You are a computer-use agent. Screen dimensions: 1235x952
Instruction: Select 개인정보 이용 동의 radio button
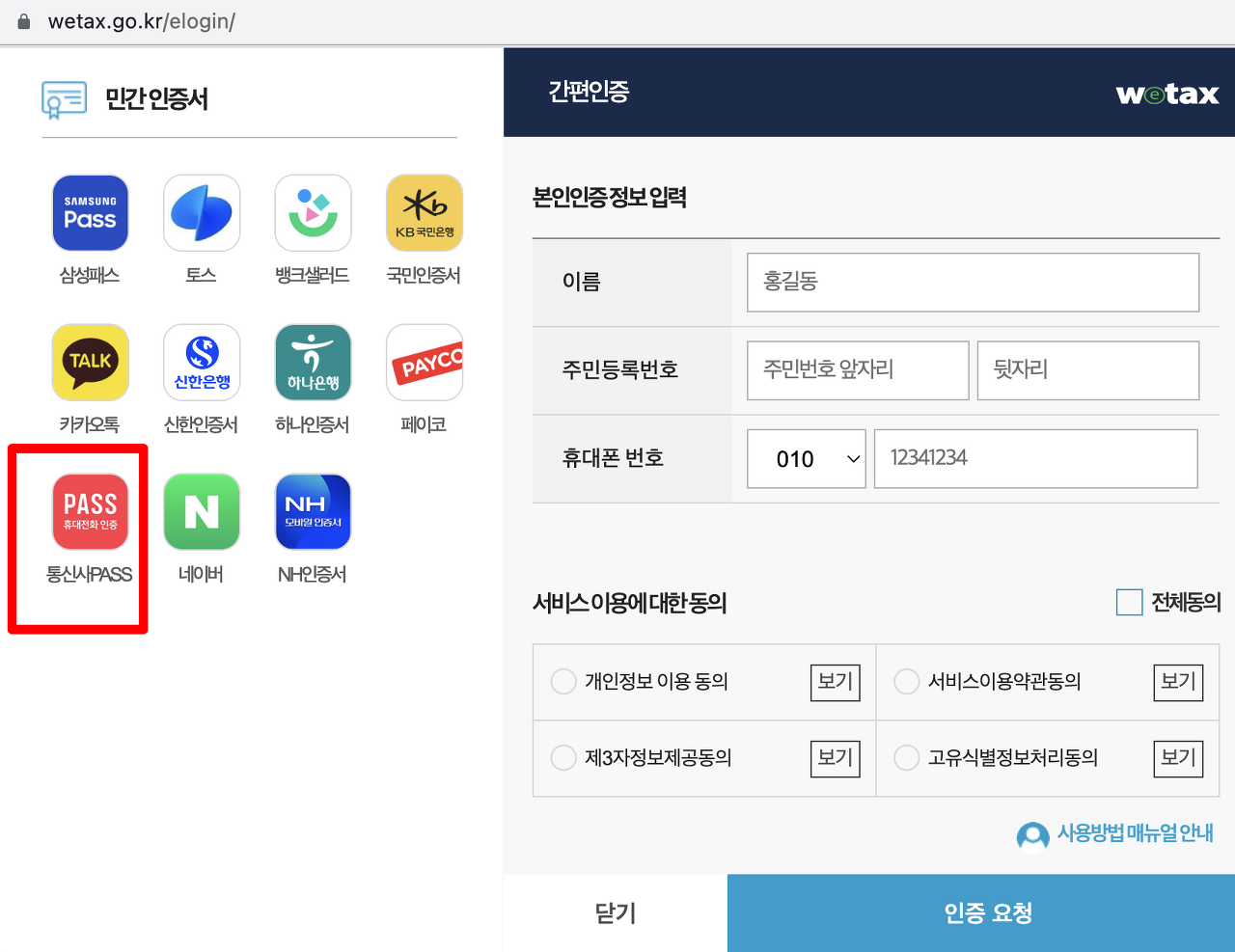click(x=563, y=682)
